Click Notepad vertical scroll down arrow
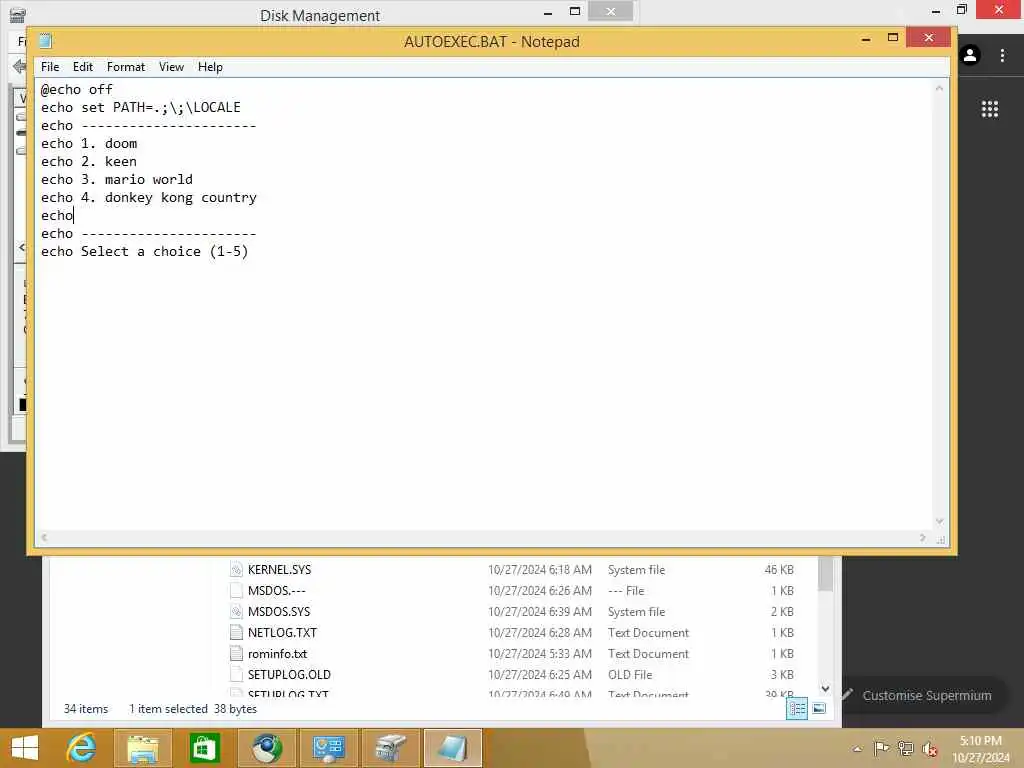 pos(939,521)
